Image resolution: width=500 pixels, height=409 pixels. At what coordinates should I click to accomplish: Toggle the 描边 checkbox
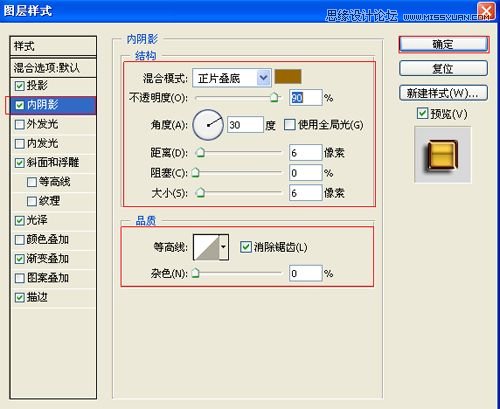point(20,297)
